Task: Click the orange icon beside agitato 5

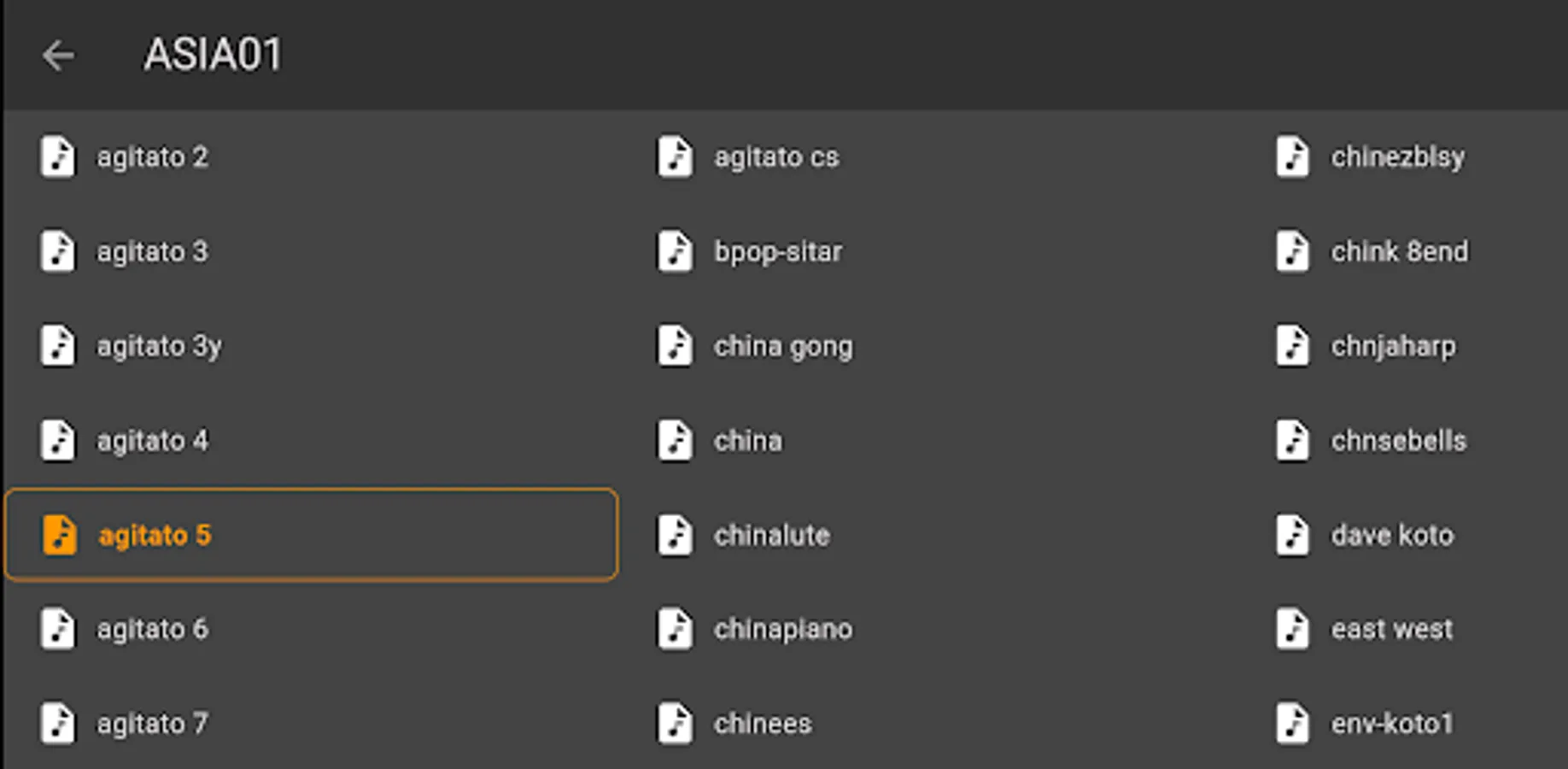Action: tap(60, 536)
